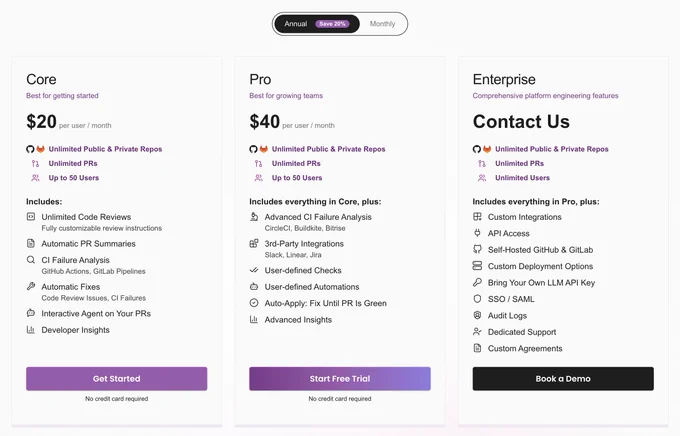
Task: Click the shield icon beside SSO / SAML
Action: tap(477, 299)
